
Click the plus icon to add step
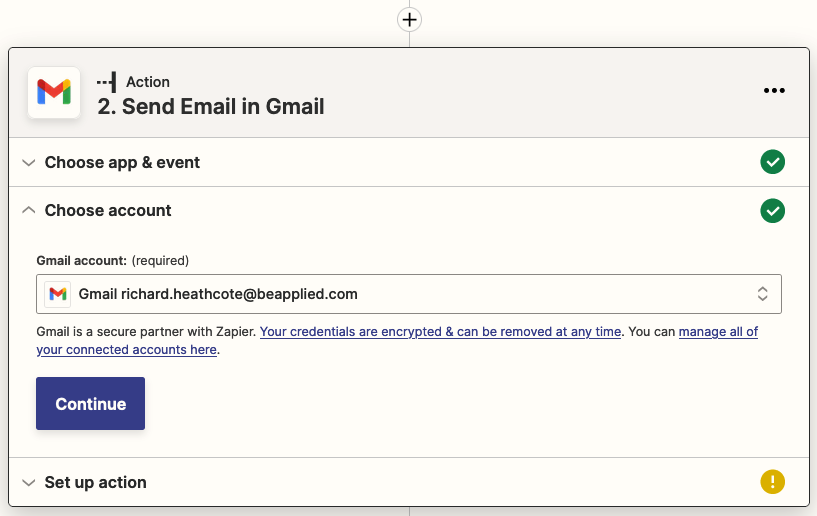(x=409, y=19)
